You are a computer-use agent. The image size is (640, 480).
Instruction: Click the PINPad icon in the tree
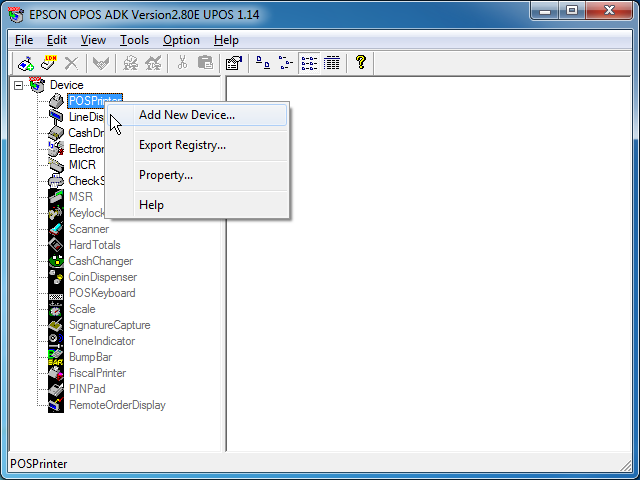(56, 389)
